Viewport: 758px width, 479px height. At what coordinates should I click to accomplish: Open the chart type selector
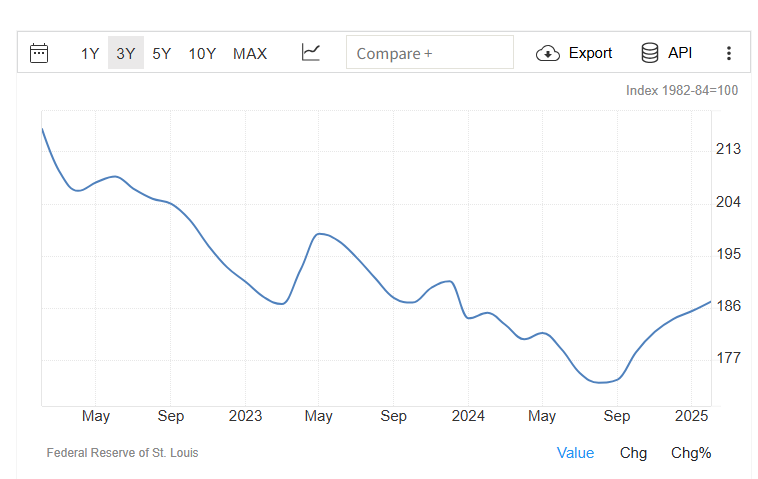click(x=311, y=53)
